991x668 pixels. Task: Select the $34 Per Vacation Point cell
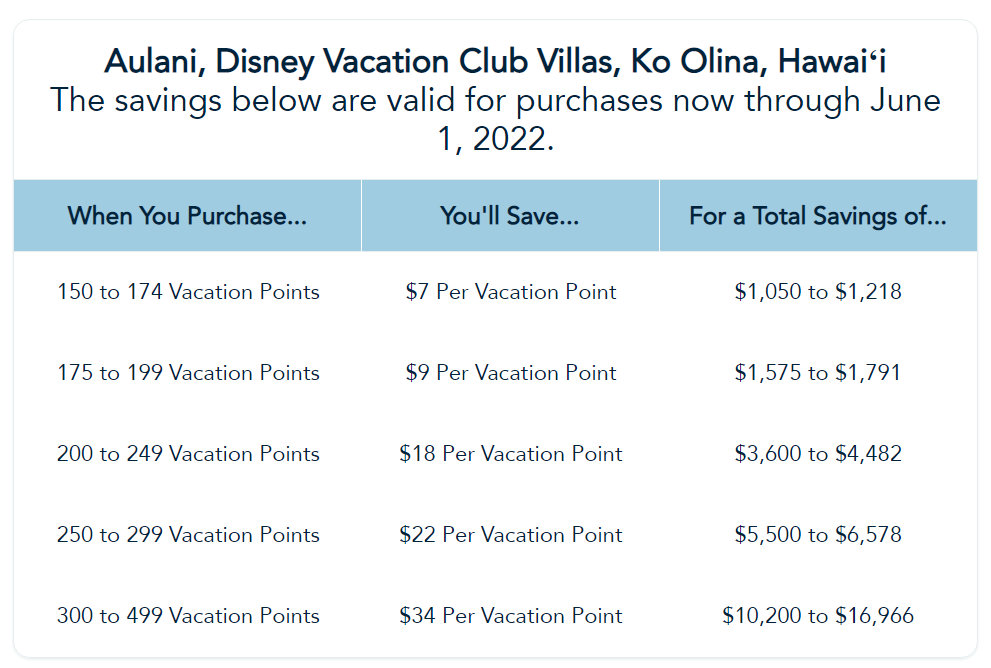(510, 616)
